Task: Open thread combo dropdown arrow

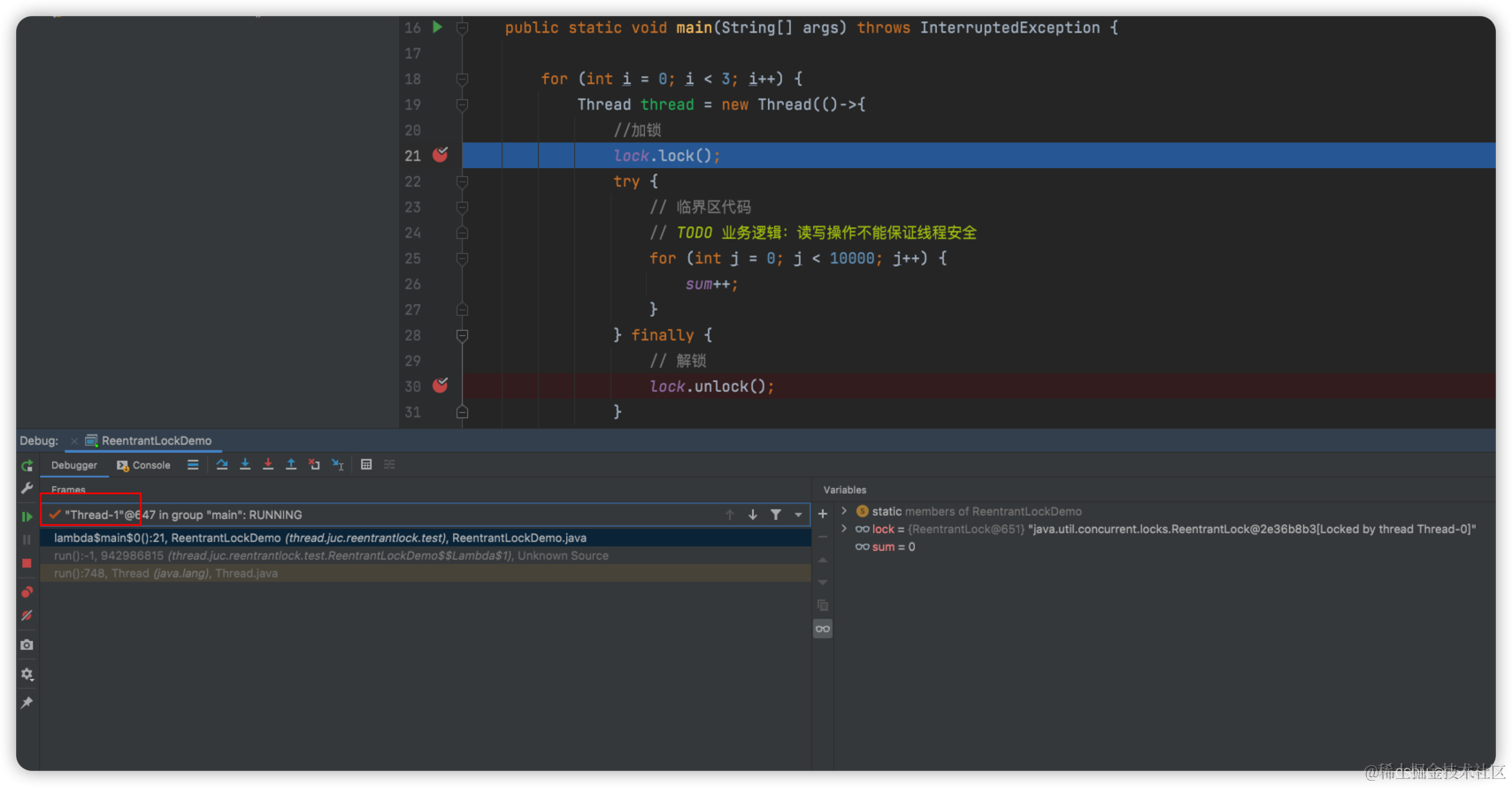Action: 799,515
